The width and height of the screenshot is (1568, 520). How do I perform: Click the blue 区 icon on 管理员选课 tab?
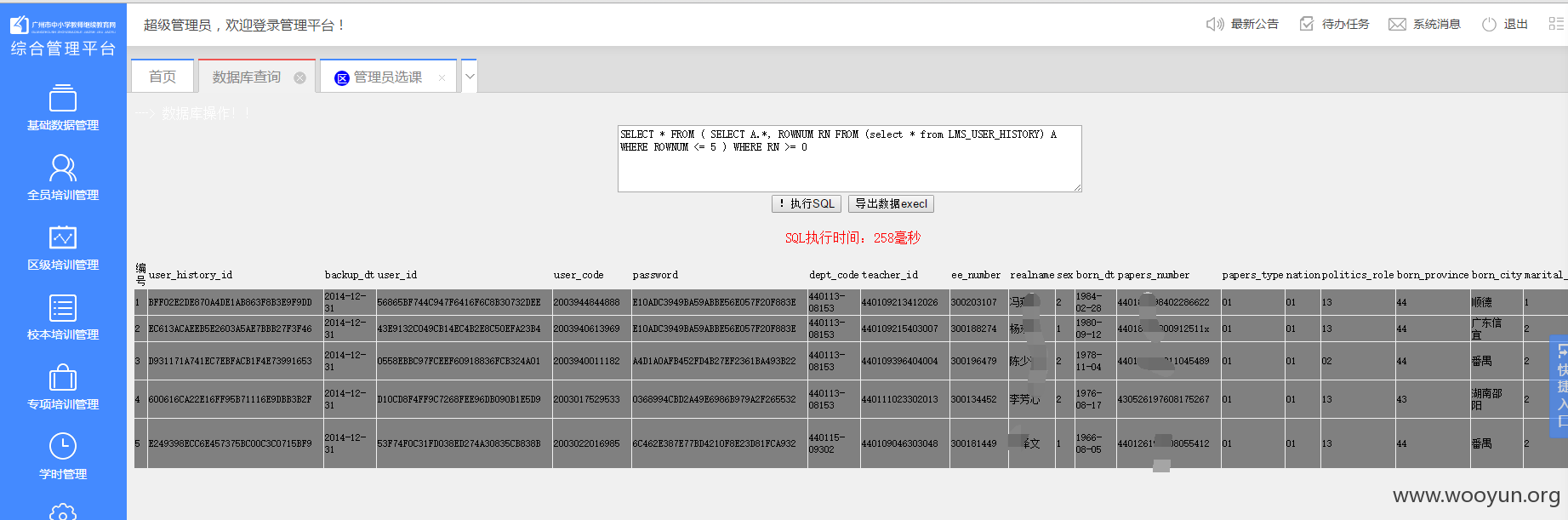click(342, 77)
